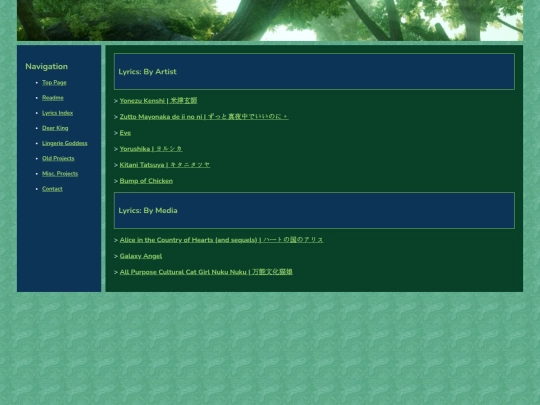
Task: Open the Deer King navigation link
Action: pyautogui.click(x=55, y=128)
